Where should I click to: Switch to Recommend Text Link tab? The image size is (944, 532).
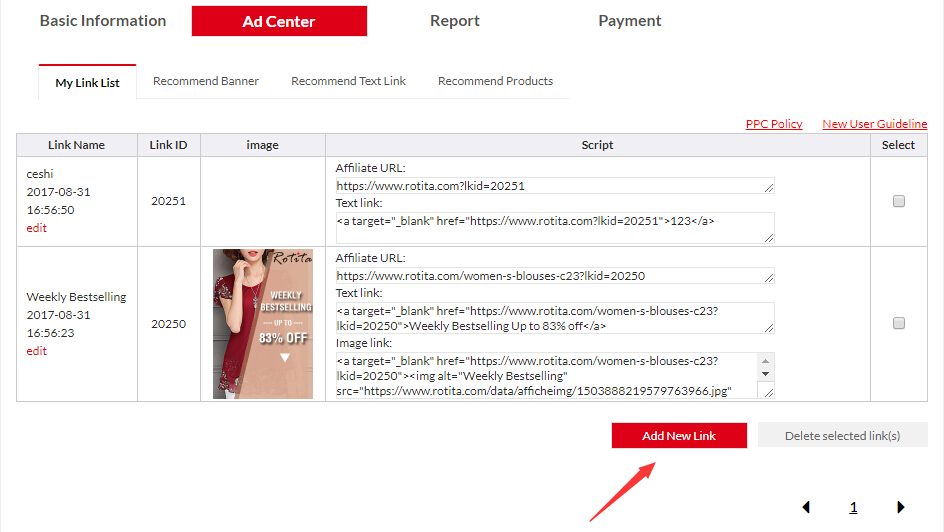[x=349, y=81]
